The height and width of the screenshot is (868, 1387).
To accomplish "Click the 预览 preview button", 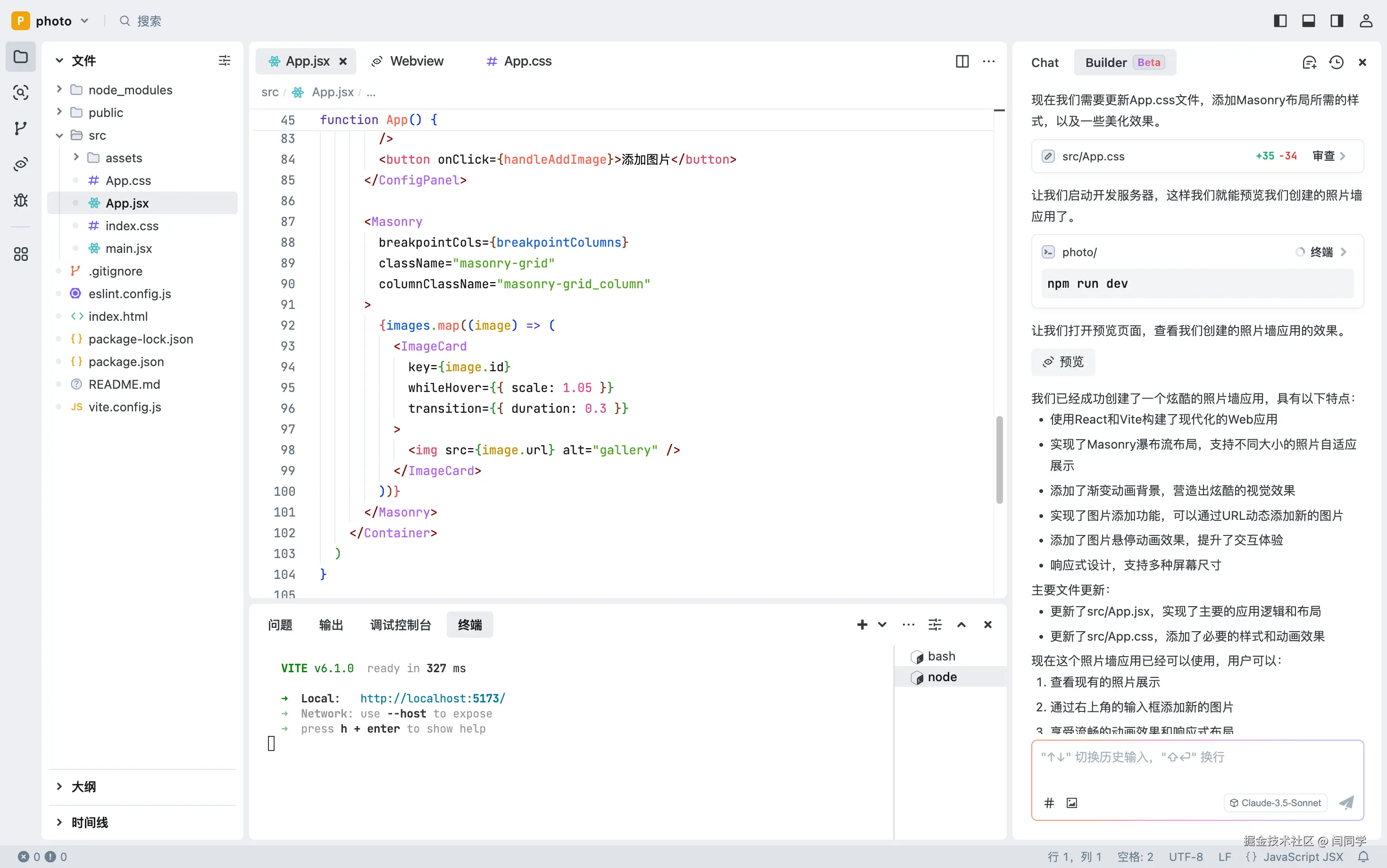I will [x=1062, y=362].
